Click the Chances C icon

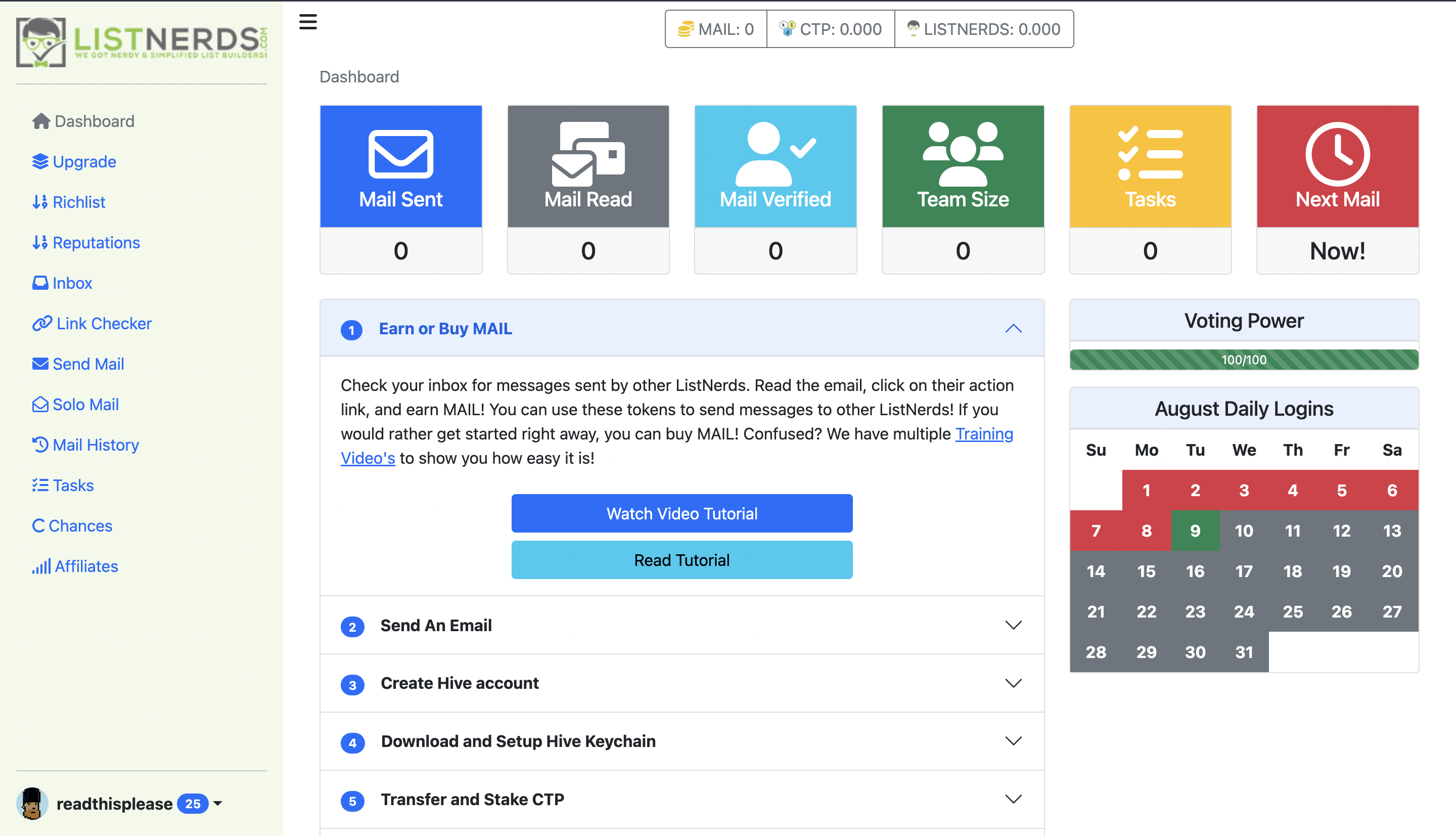coord(38,526)
